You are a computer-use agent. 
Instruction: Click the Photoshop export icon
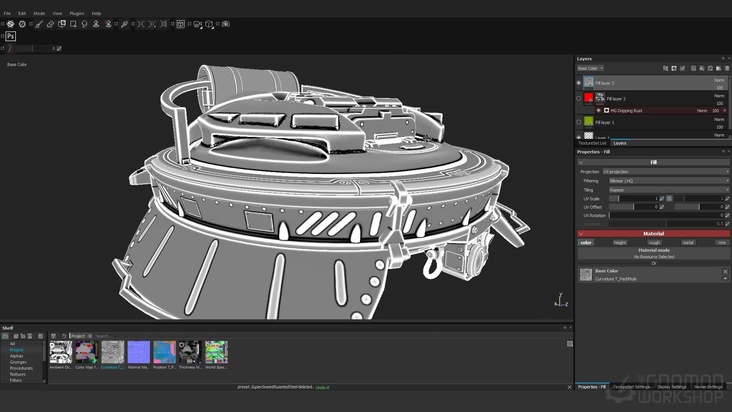[11, 36]
